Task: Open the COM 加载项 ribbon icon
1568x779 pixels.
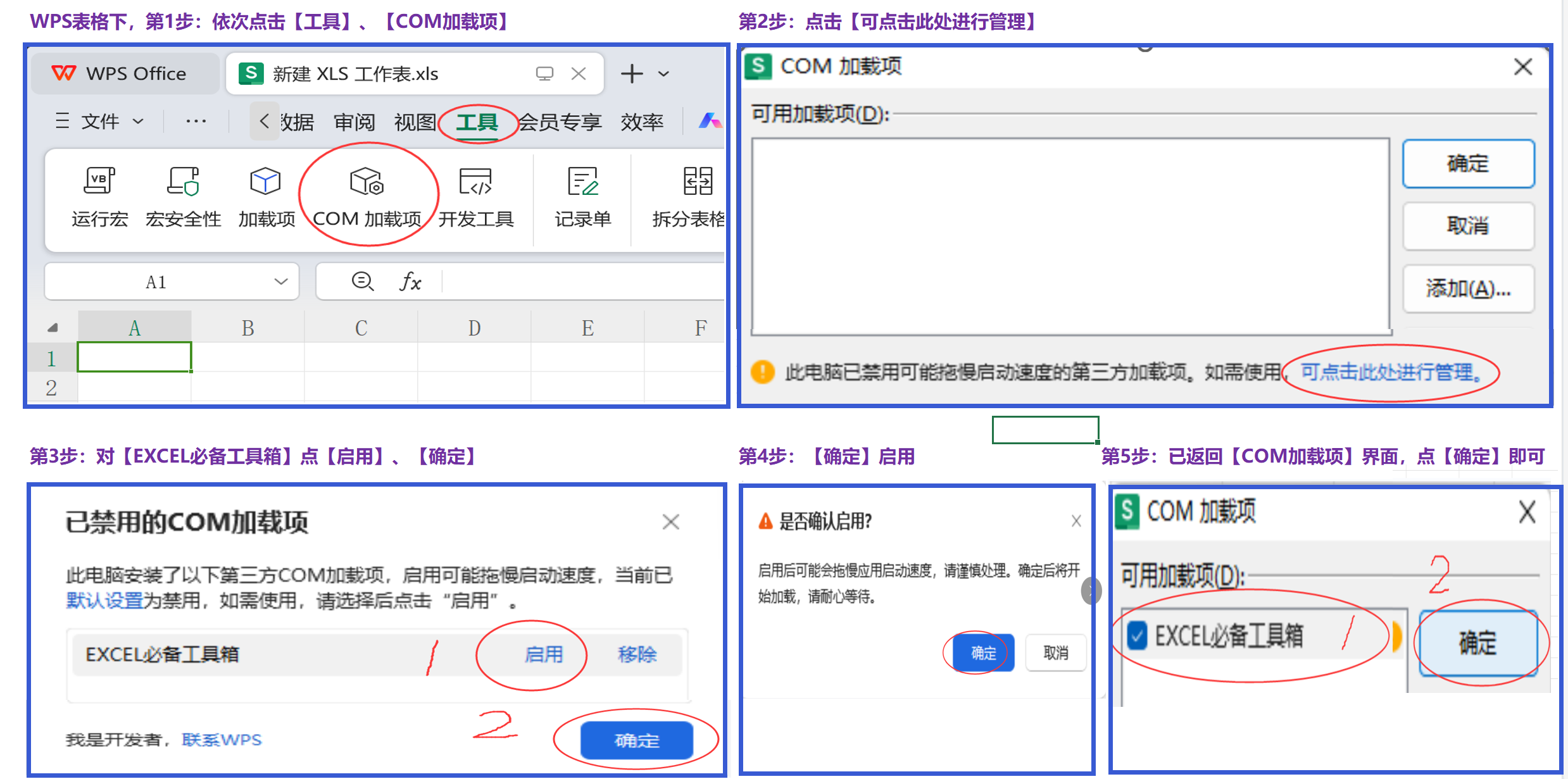Action: tap(367, 182)
